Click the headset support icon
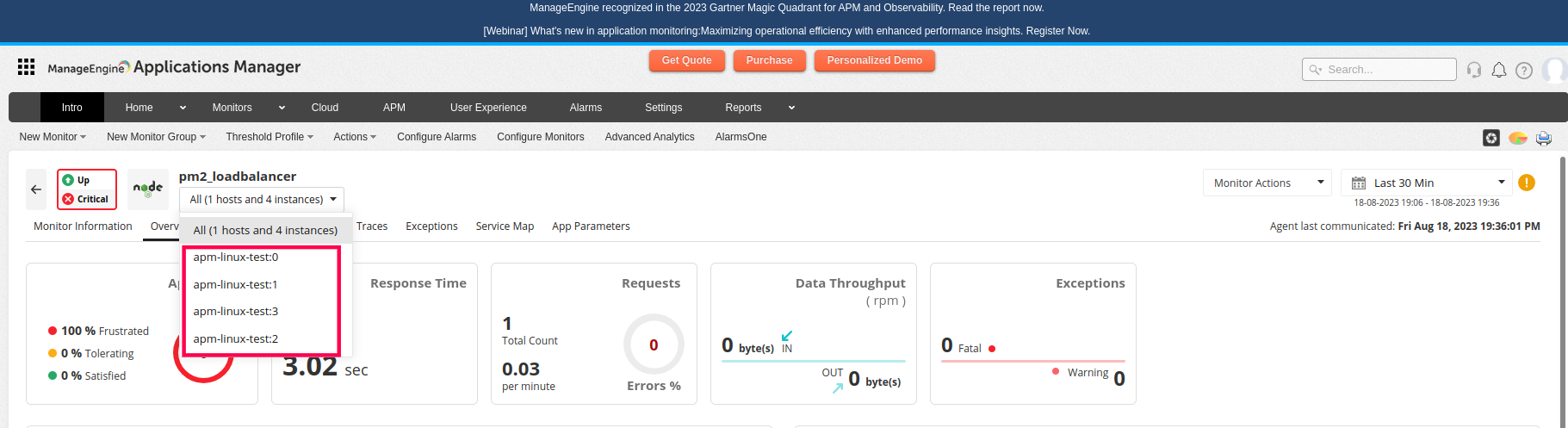This screenshot has height=428, width=1568. [1474, 70]
